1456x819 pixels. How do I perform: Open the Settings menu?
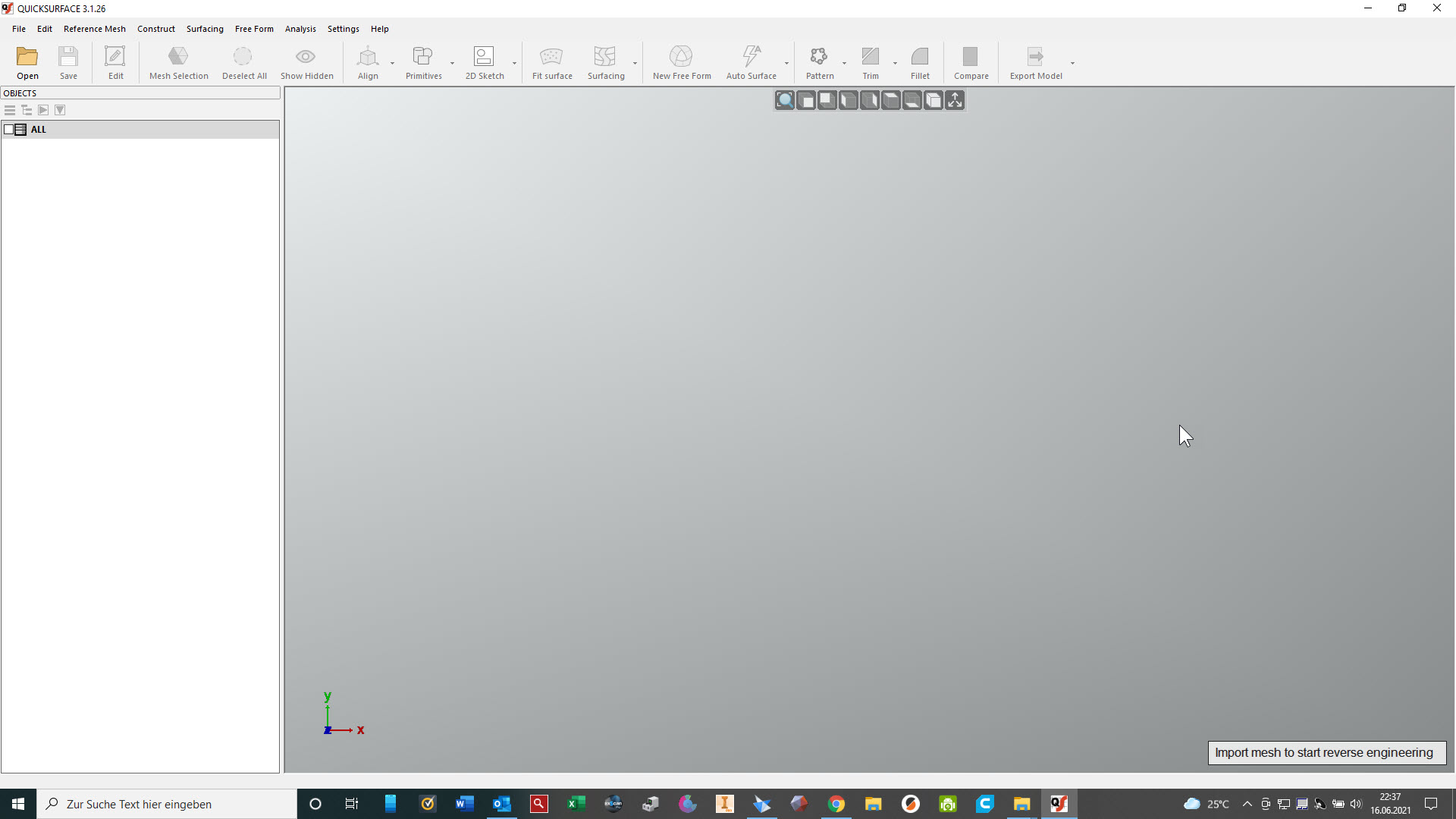click(344, 29)
